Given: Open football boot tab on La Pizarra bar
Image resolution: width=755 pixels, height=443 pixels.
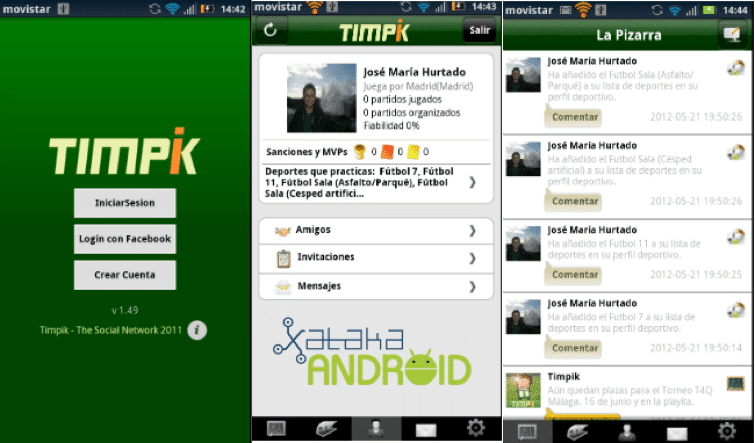Looking at the screenshot, I should pyautogui.click(x=578, y=431).
